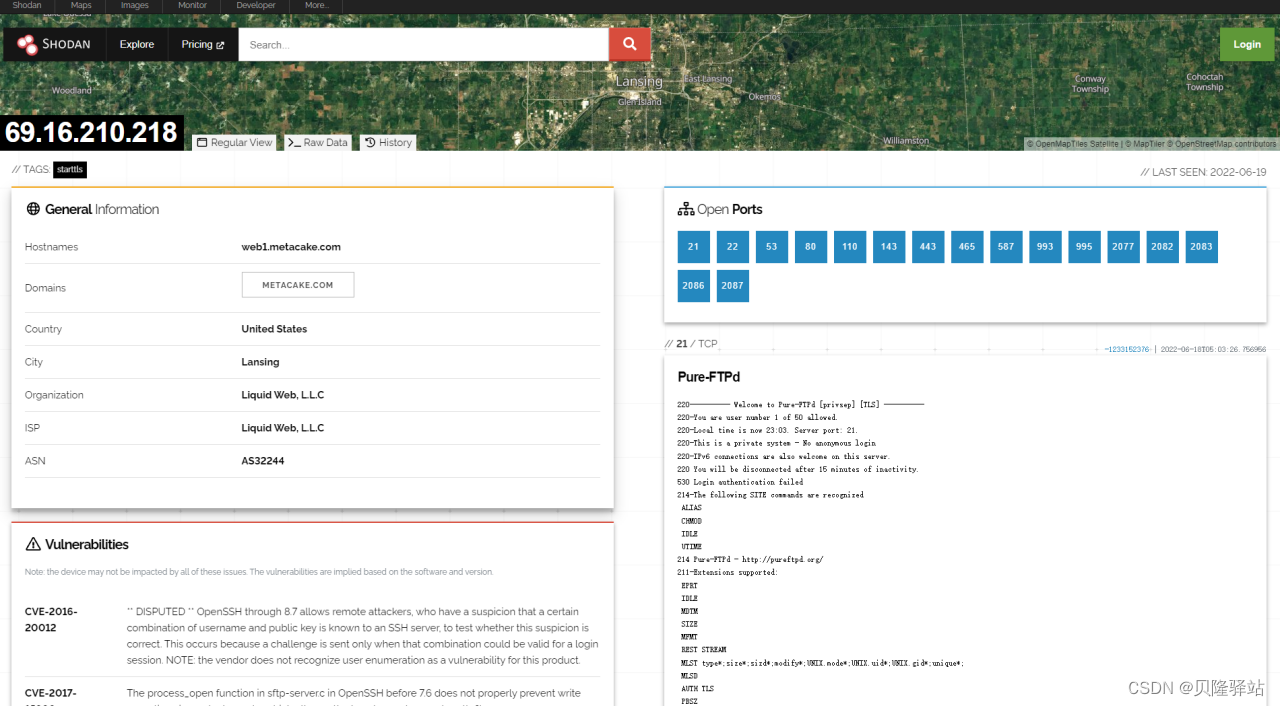1280x706 pixels.
Task: Jump to open port 2082
Action: coord(1162,246)
